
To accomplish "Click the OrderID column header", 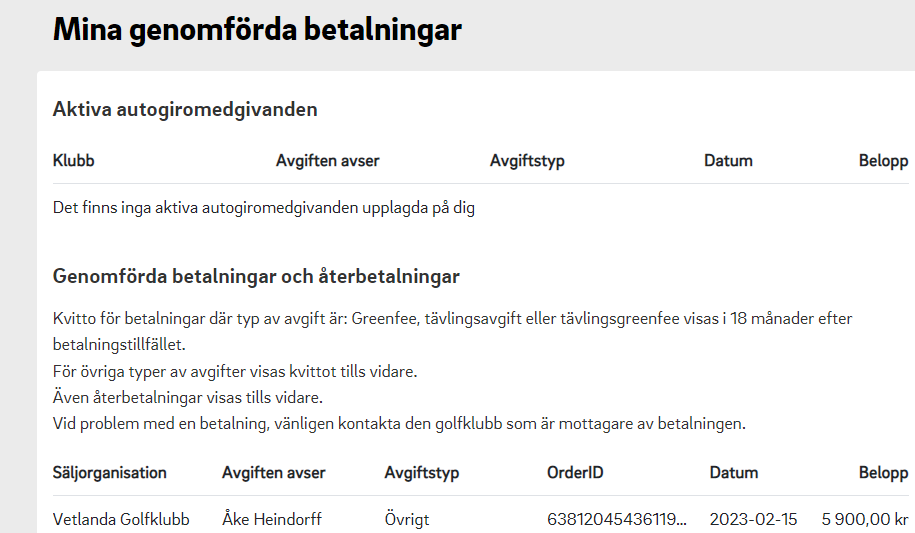I will (x=575, y=472).
